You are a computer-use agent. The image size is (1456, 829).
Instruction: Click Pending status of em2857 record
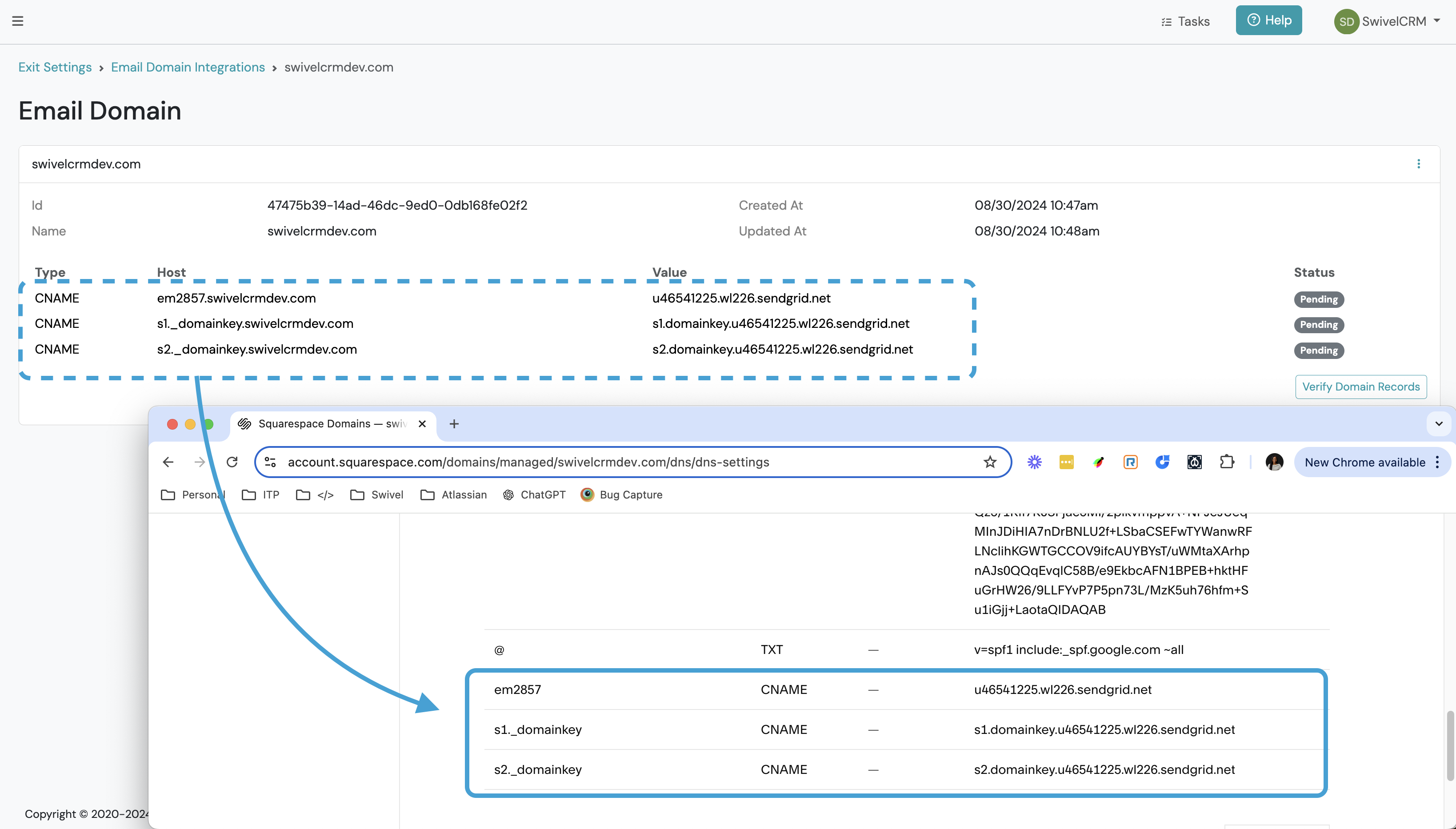coord(1319,299)
